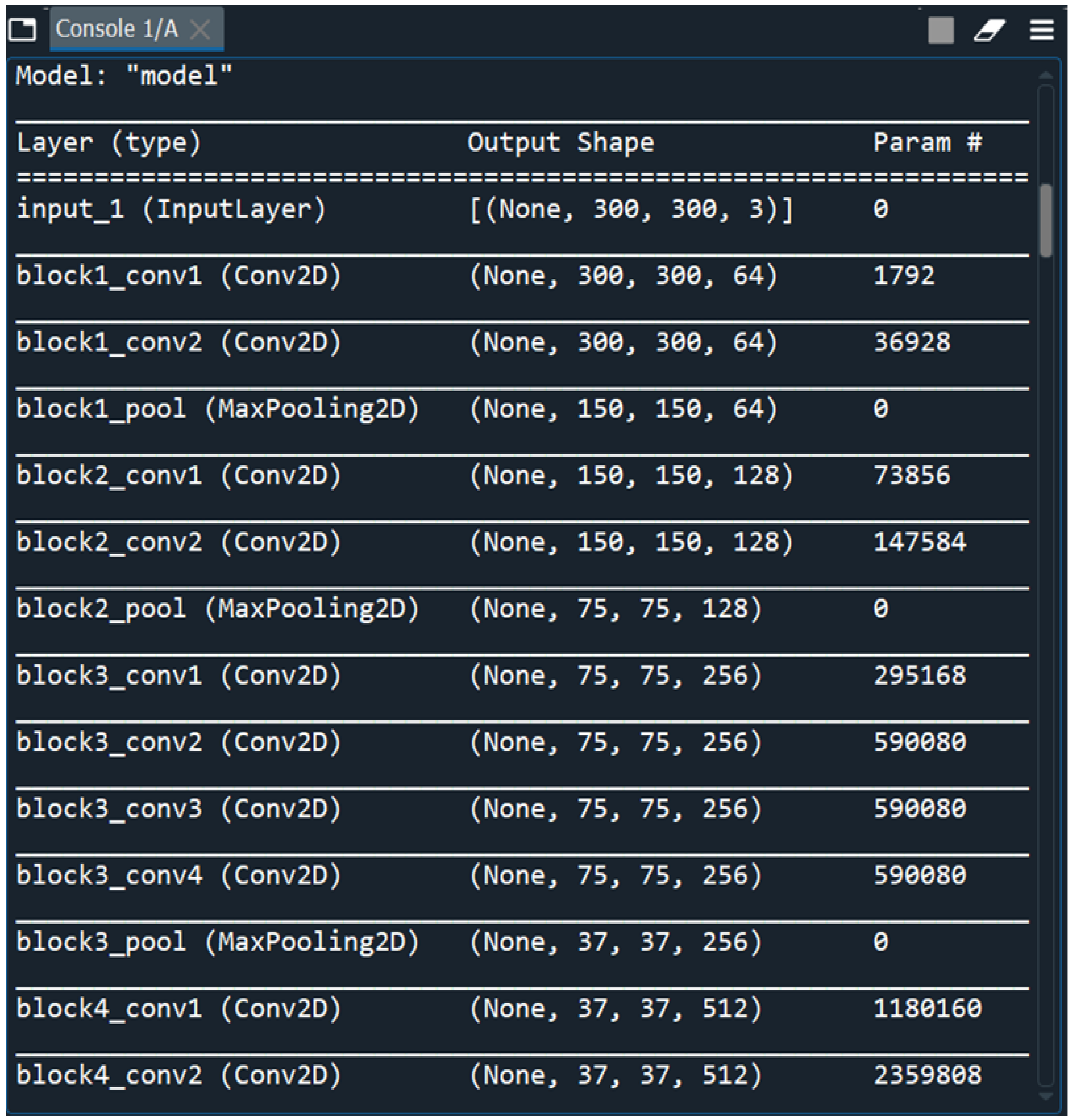This screenshot has height=1120, width=1072.
Task: Click the eraser icon to remove variables
Action: [989, 30]
